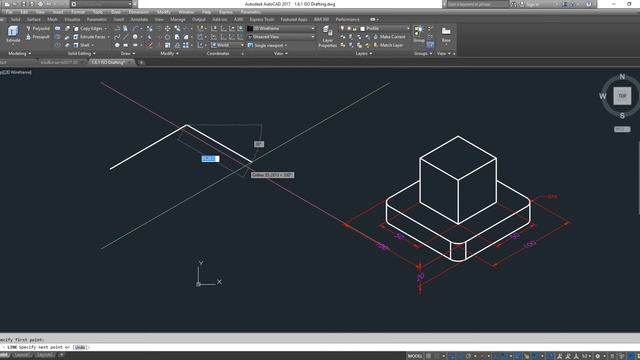
Task: Click the new drawing tab plus button
Action: pos(141,62)
